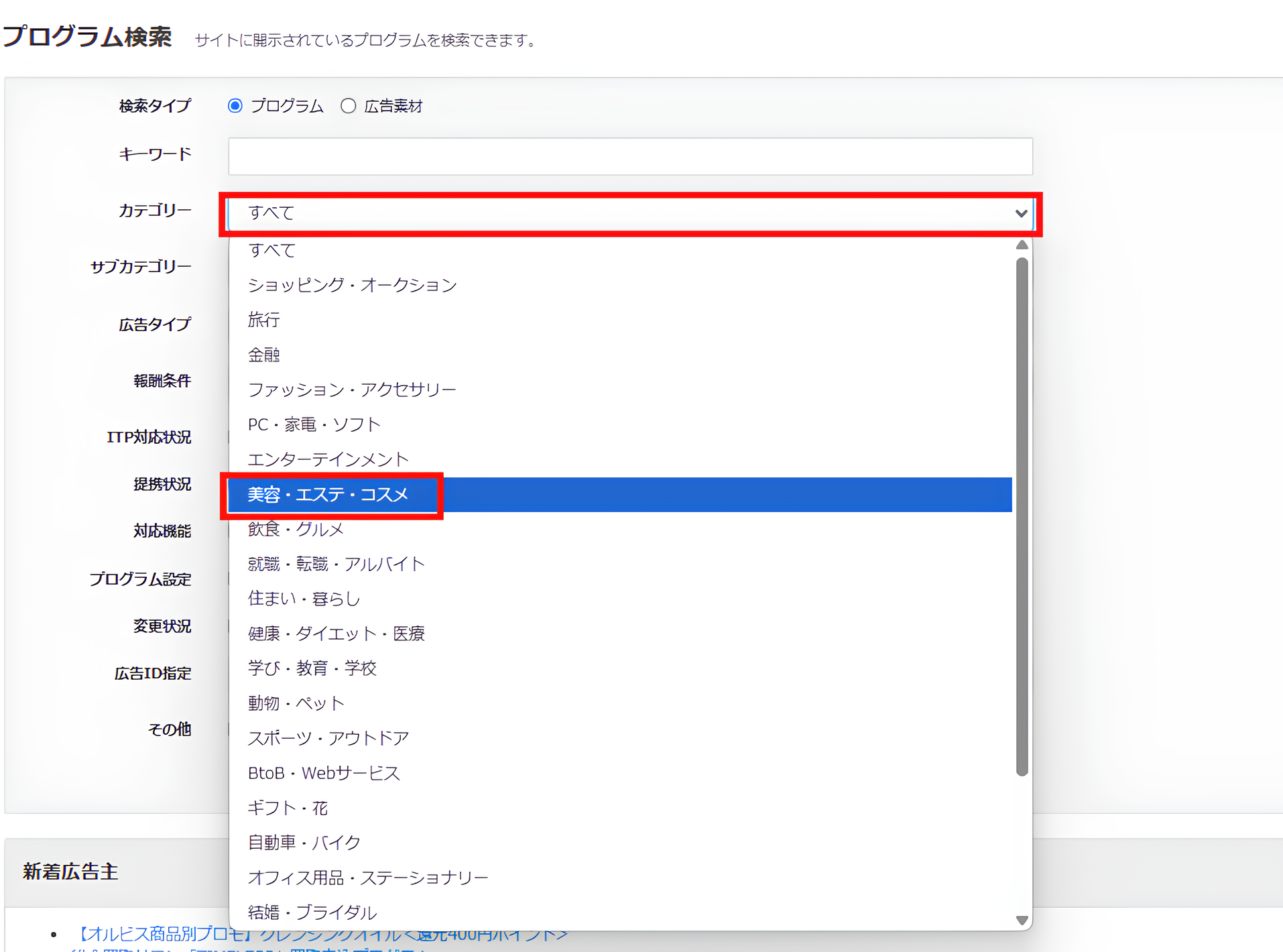
Task: Choose BtoB・Webサービス category
Action: pyautogui.click(x=324, y=772)
